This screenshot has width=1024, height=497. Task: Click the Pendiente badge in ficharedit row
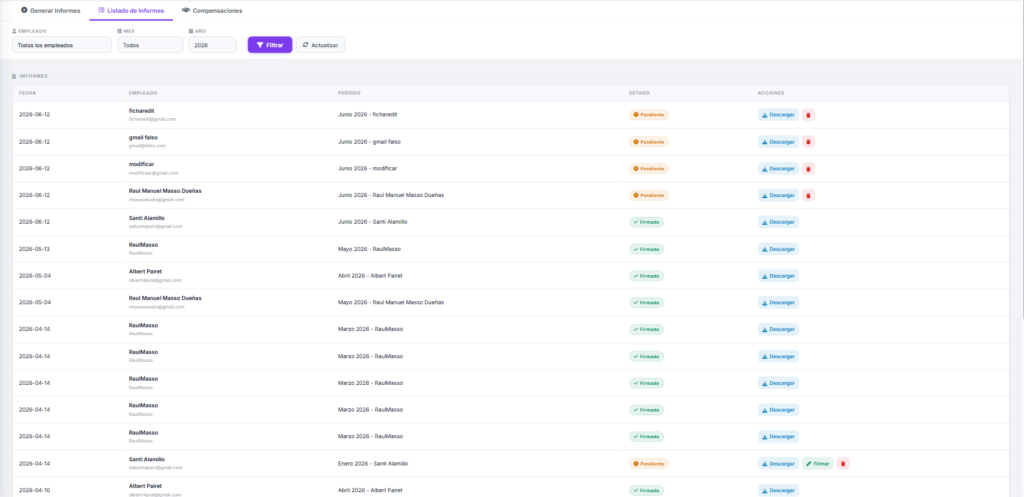tap(649, 115)
